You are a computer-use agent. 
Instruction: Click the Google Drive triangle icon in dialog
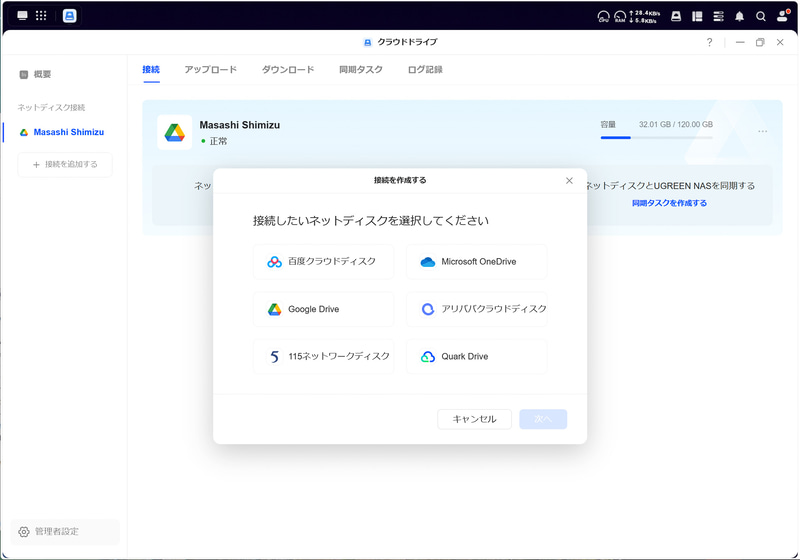tap(274, 310)
